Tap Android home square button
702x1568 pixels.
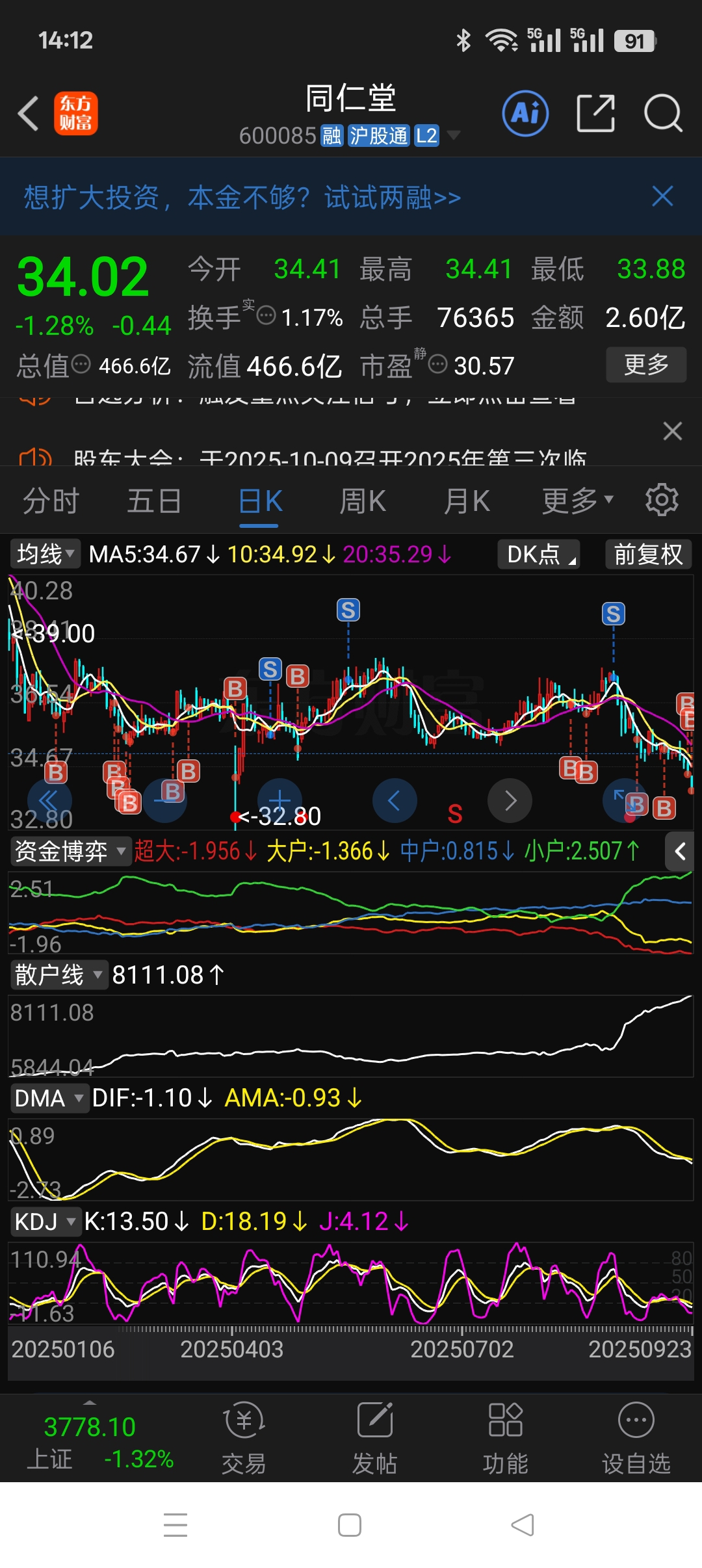350,1525
